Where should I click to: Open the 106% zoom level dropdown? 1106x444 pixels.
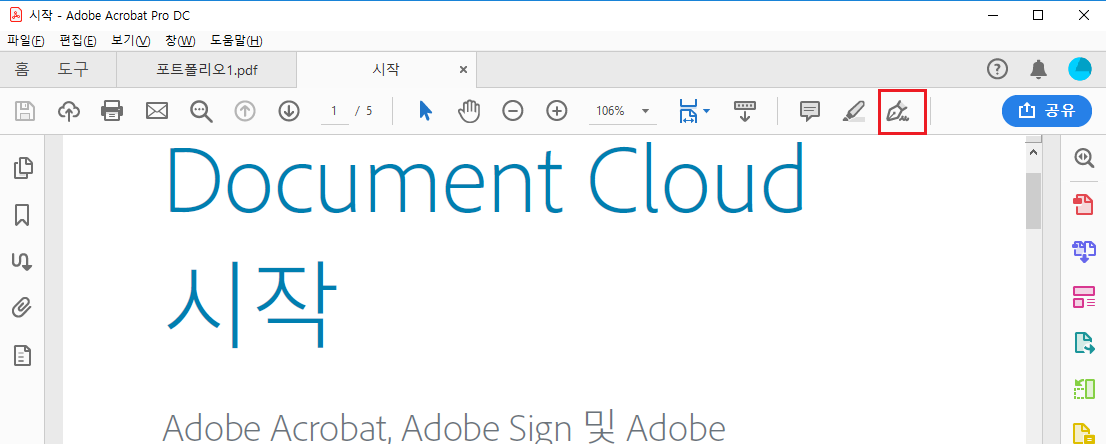[x=645, y=111]
